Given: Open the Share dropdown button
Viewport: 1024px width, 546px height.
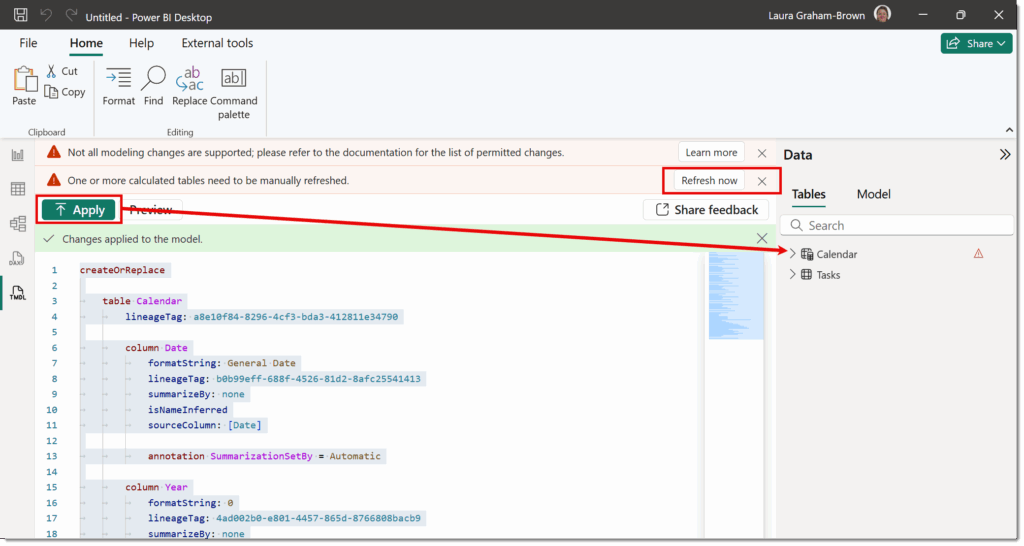Looking at the screenshot, I should click(x=976, y=43).
